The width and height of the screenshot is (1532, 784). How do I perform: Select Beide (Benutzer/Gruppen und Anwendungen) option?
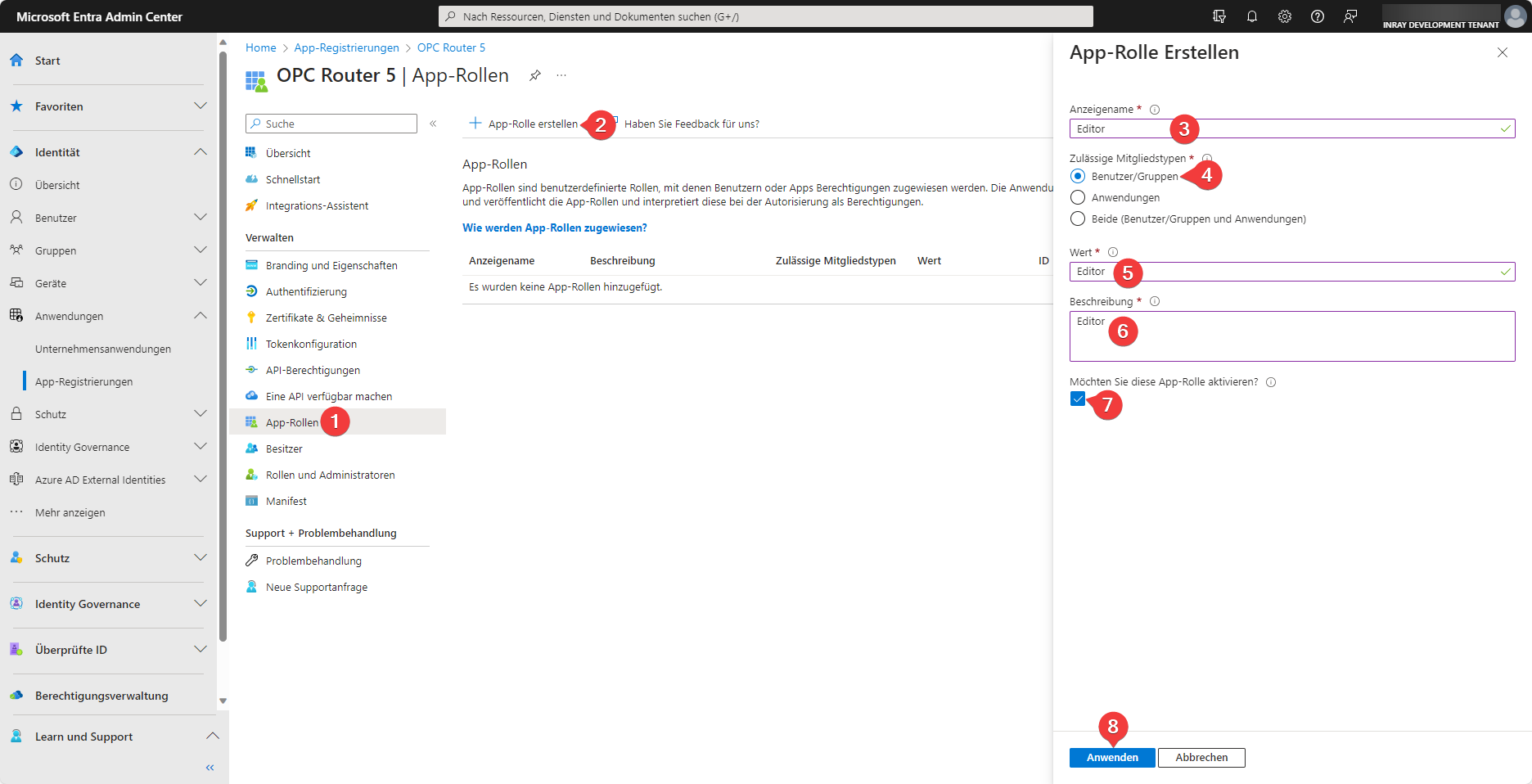(1078, 219)
